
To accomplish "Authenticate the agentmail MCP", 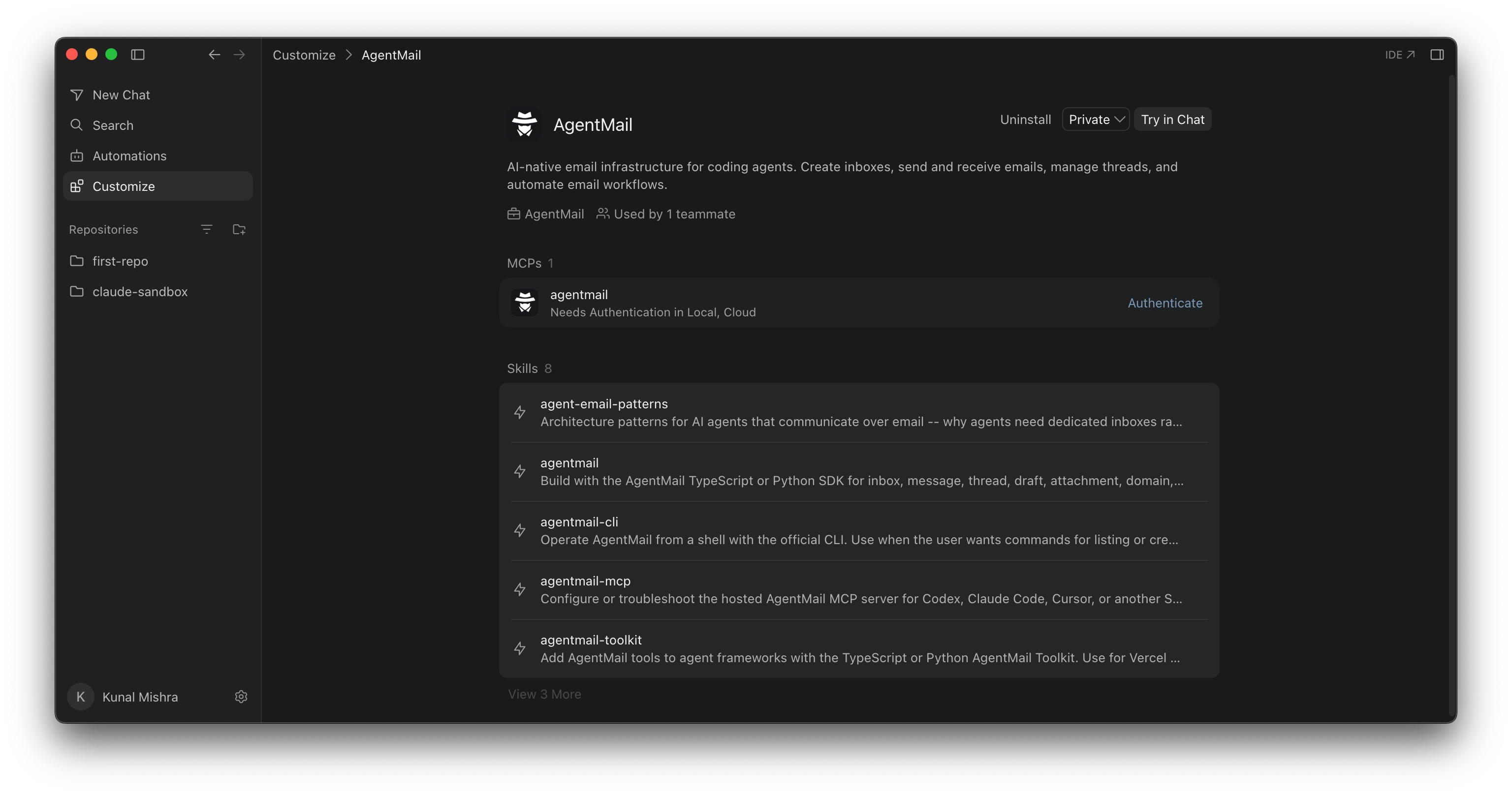I will coord(1165,303).
